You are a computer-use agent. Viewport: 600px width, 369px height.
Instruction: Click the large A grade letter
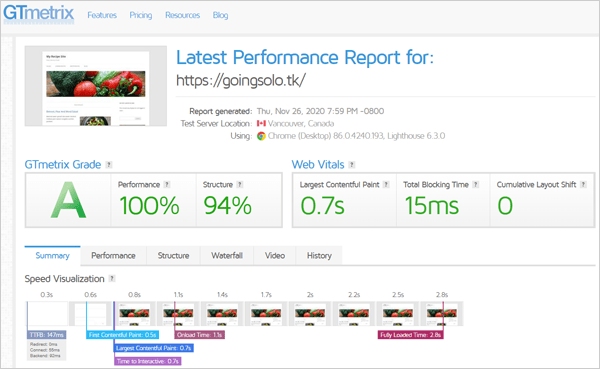click(x=68, y=200)
